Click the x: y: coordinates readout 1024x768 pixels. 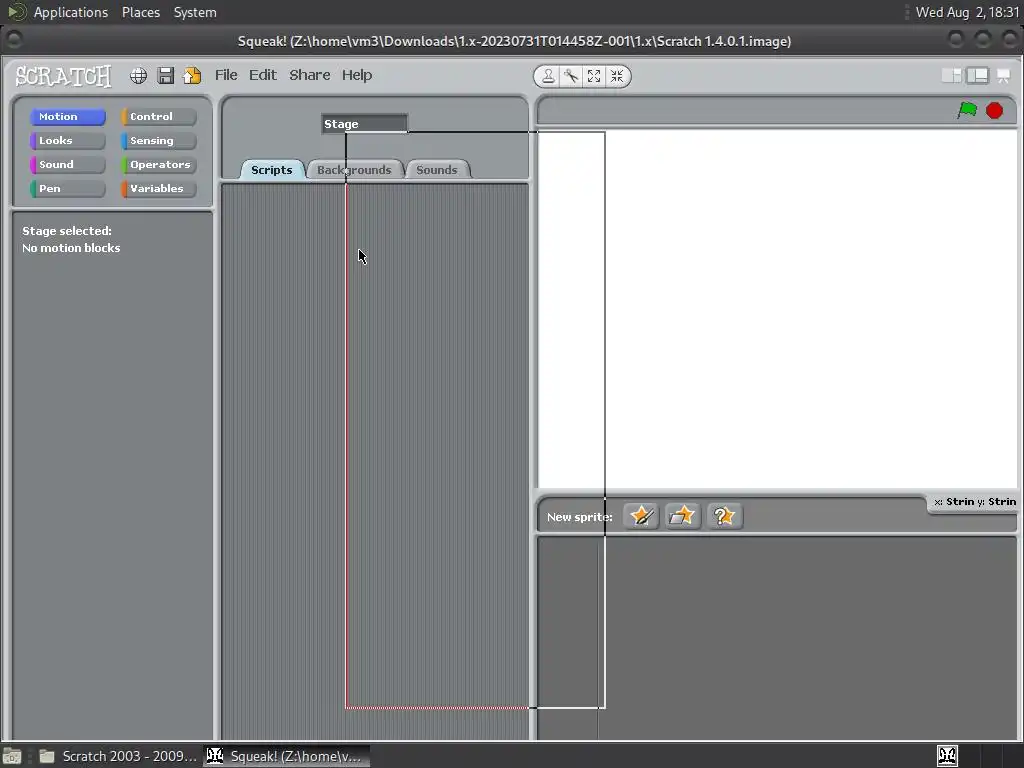point(974,502)
